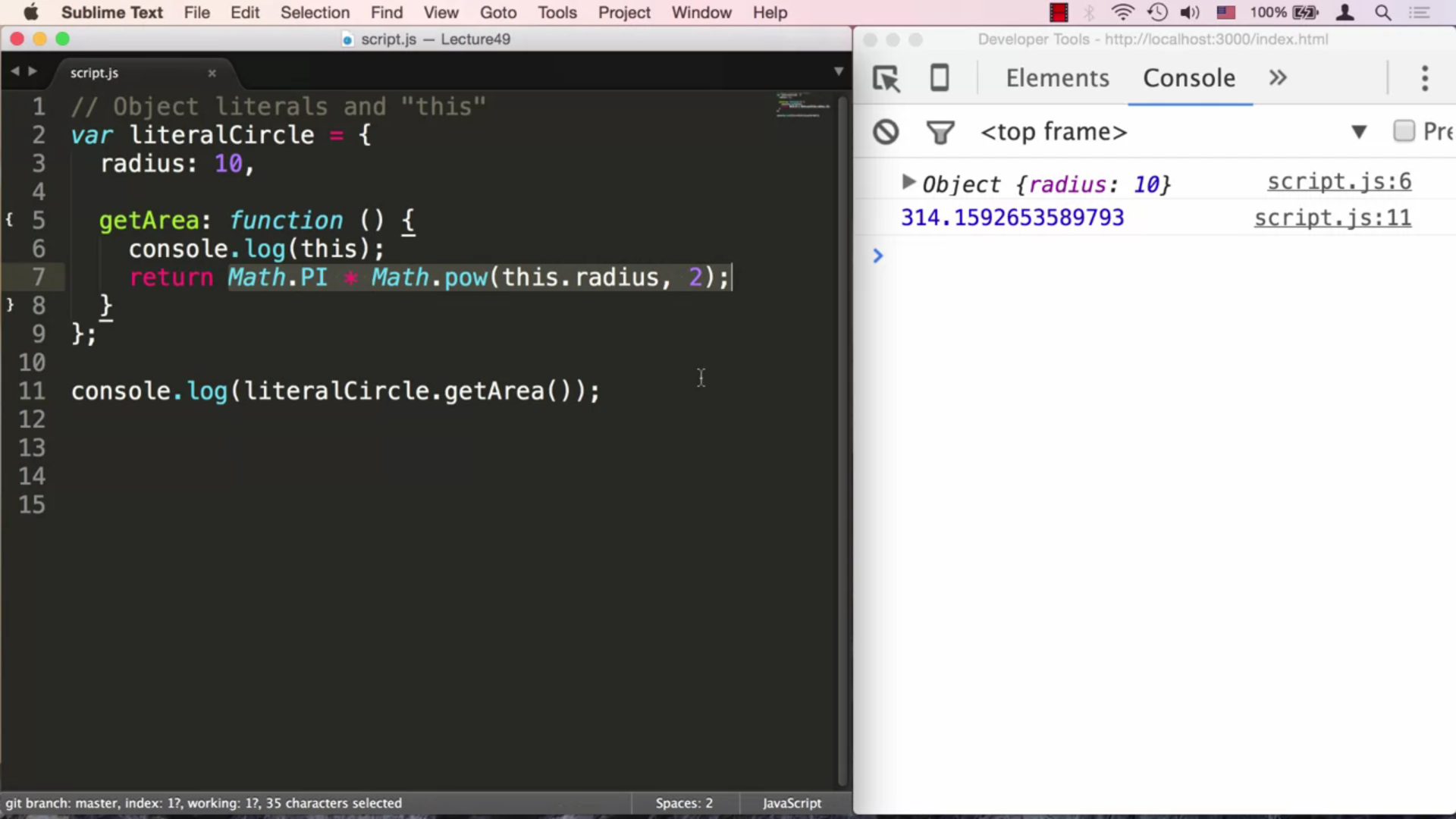Open the View menu
The image size is (1456, 819).
441,12
